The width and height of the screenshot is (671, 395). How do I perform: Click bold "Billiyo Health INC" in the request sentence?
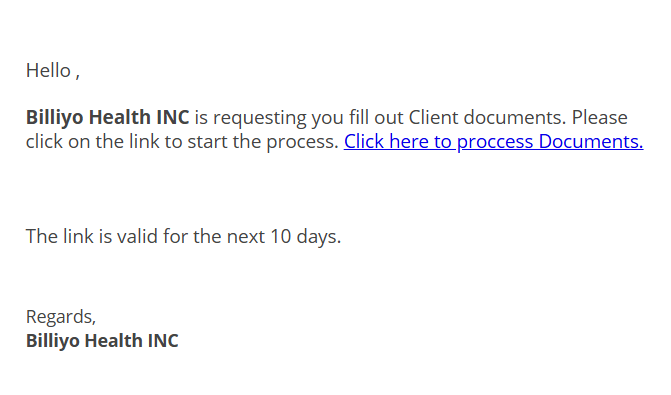coord(107,118)
